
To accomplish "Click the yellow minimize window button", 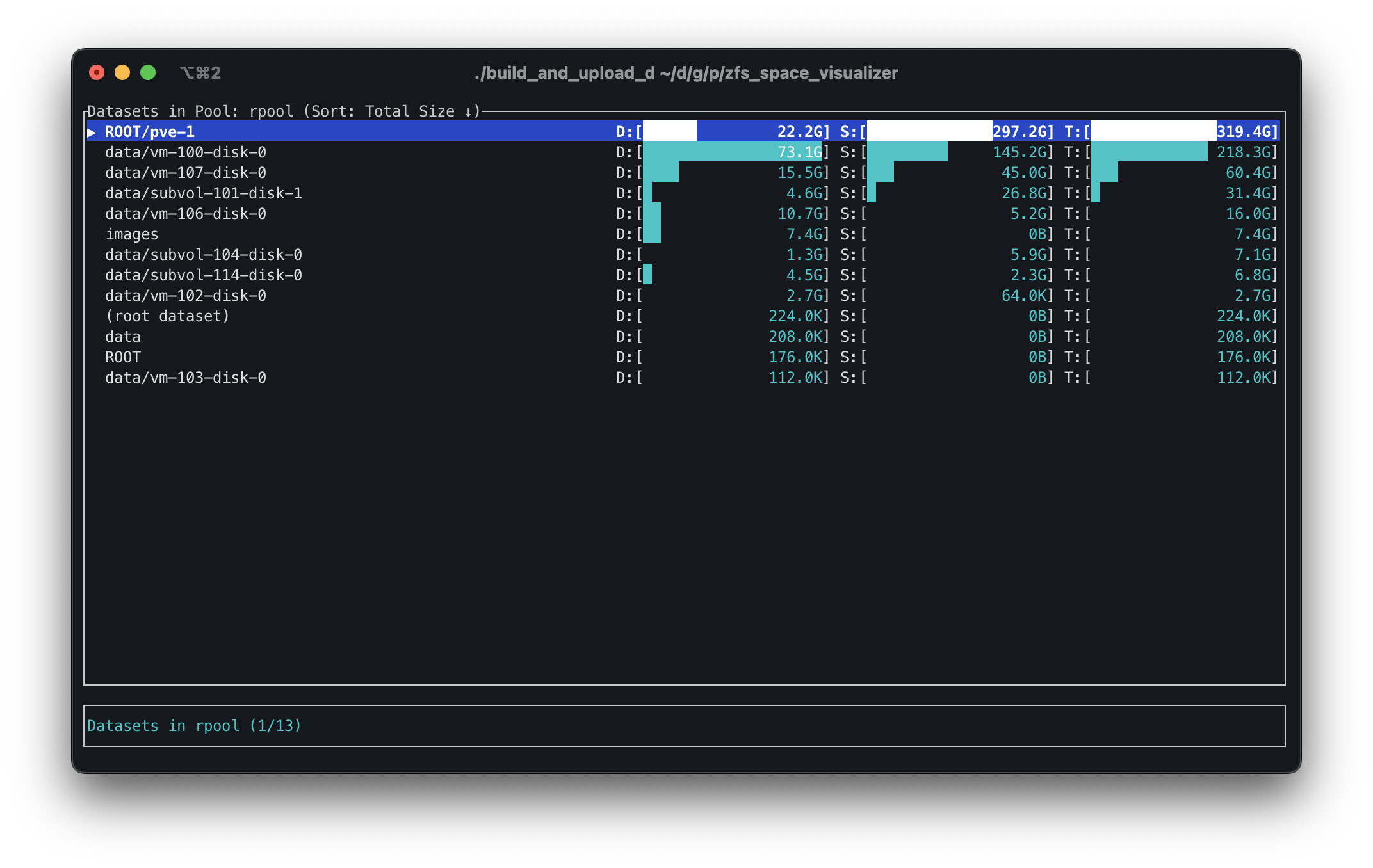I will tap(122, 73).
